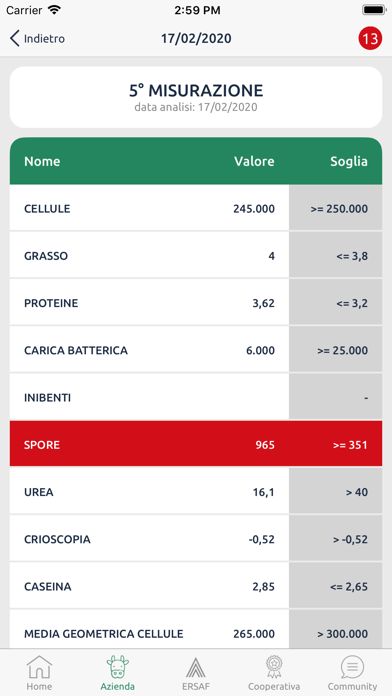Tap the CELLULE measurement row
The height and width of the screenshot is (696, 392).
tap(196, 208)
